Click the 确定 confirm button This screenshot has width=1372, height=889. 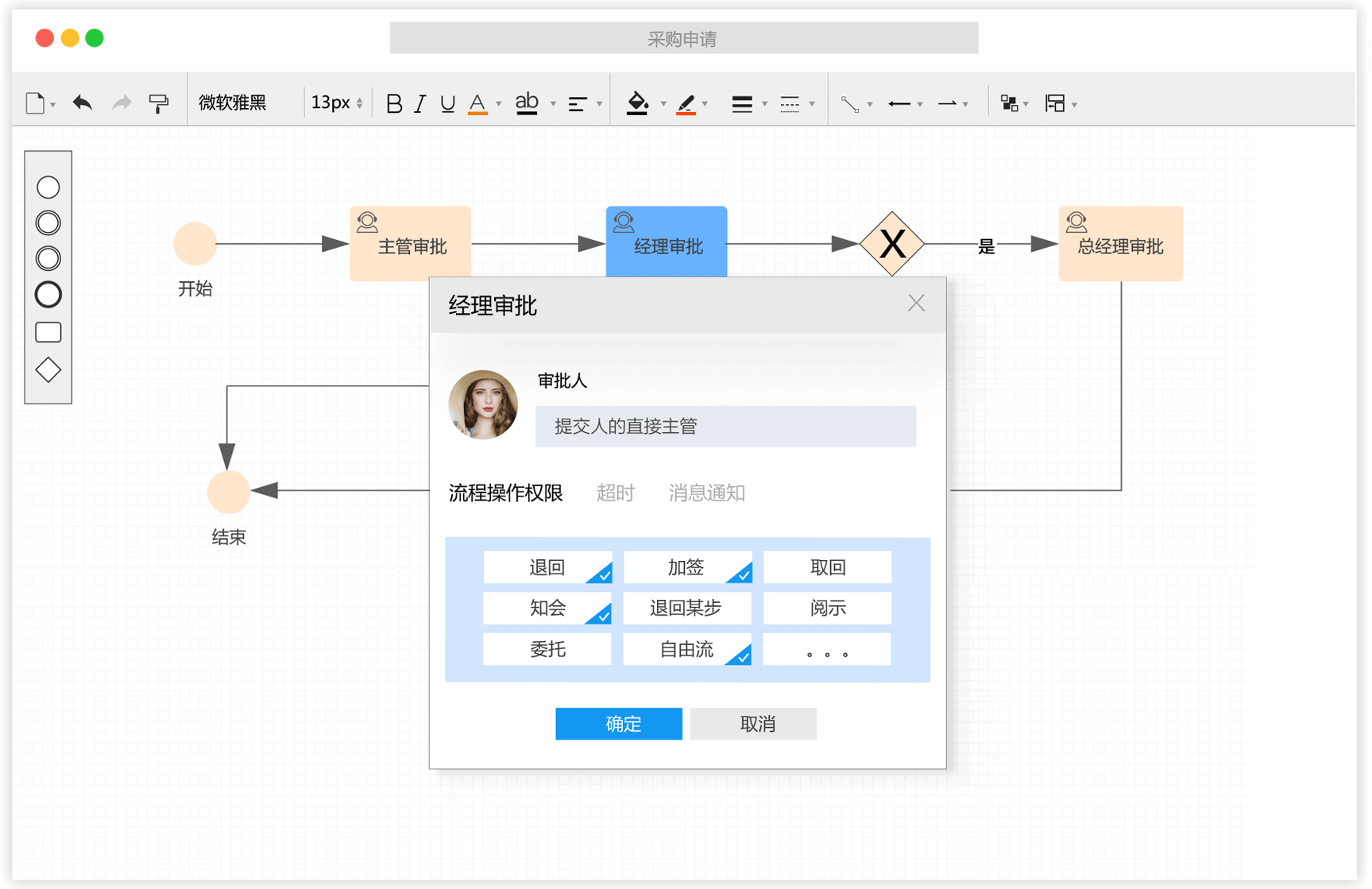click(619, 724)
